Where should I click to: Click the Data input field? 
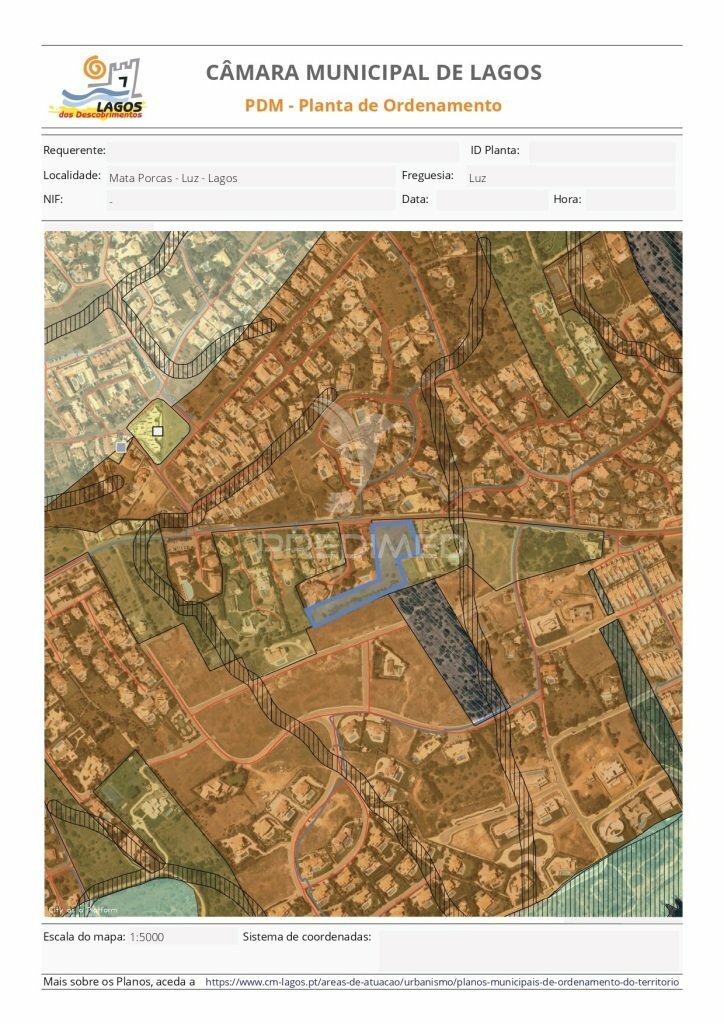point(490,200)
